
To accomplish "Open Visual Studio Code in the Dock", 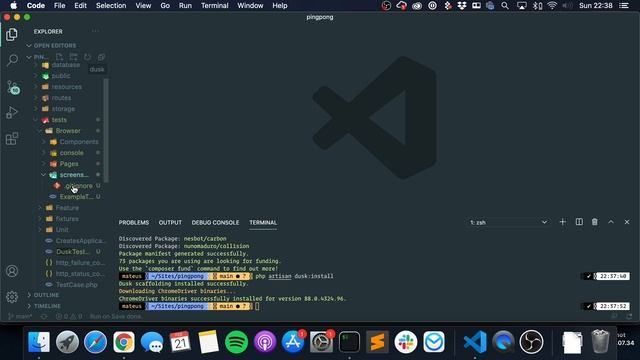I will coord(475,342).
